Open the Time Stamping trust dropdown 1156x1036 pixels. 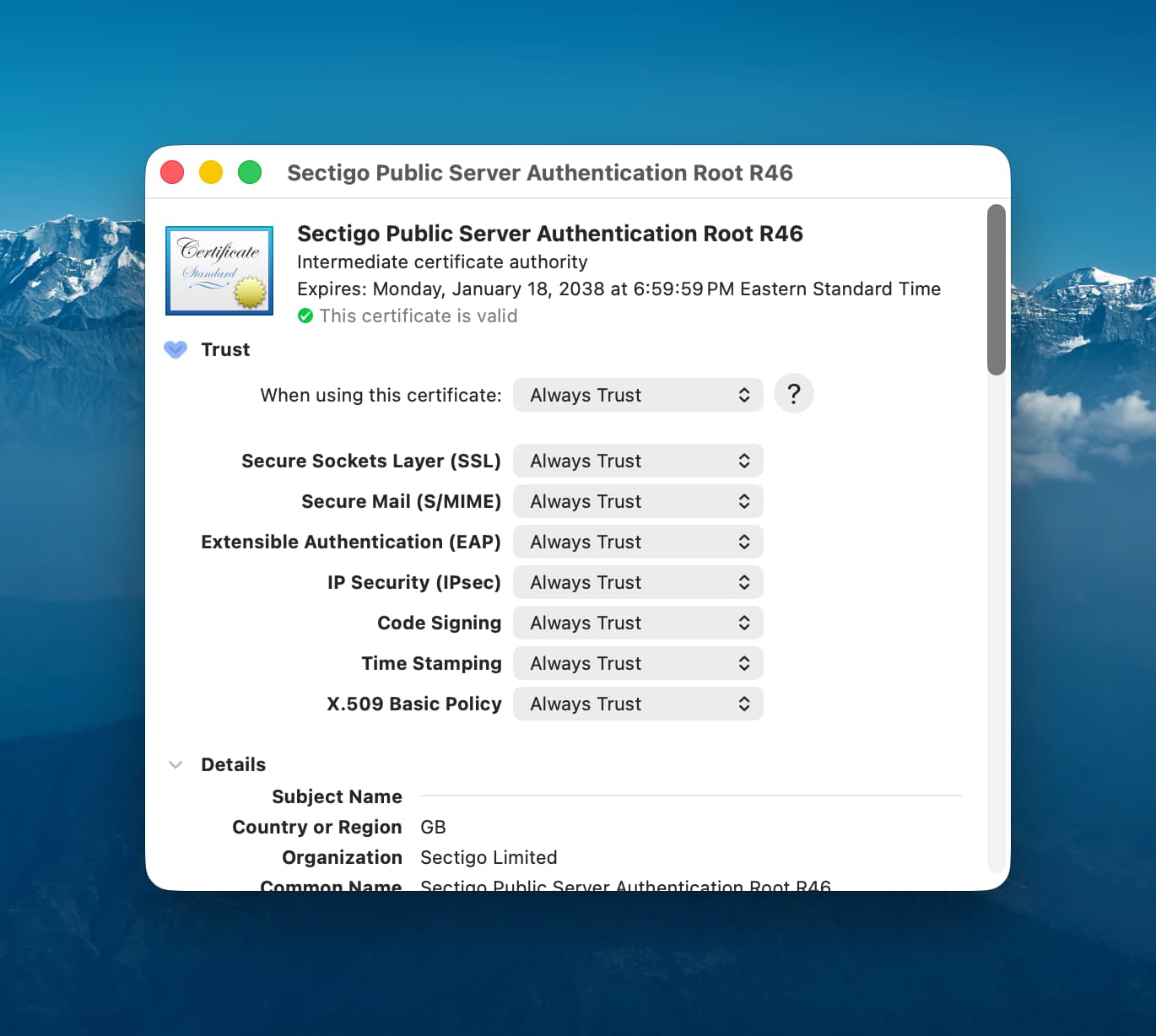point(637,663)
